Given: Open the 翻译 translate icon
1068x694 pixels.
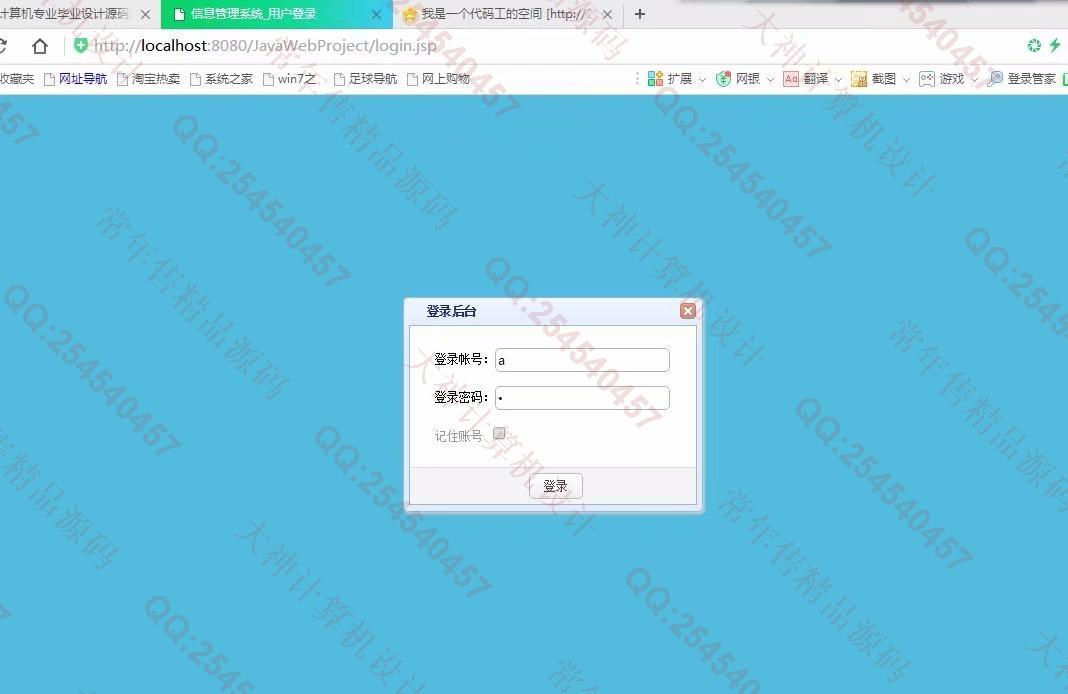Looking at the screenshot, I should tap(791, 79).
